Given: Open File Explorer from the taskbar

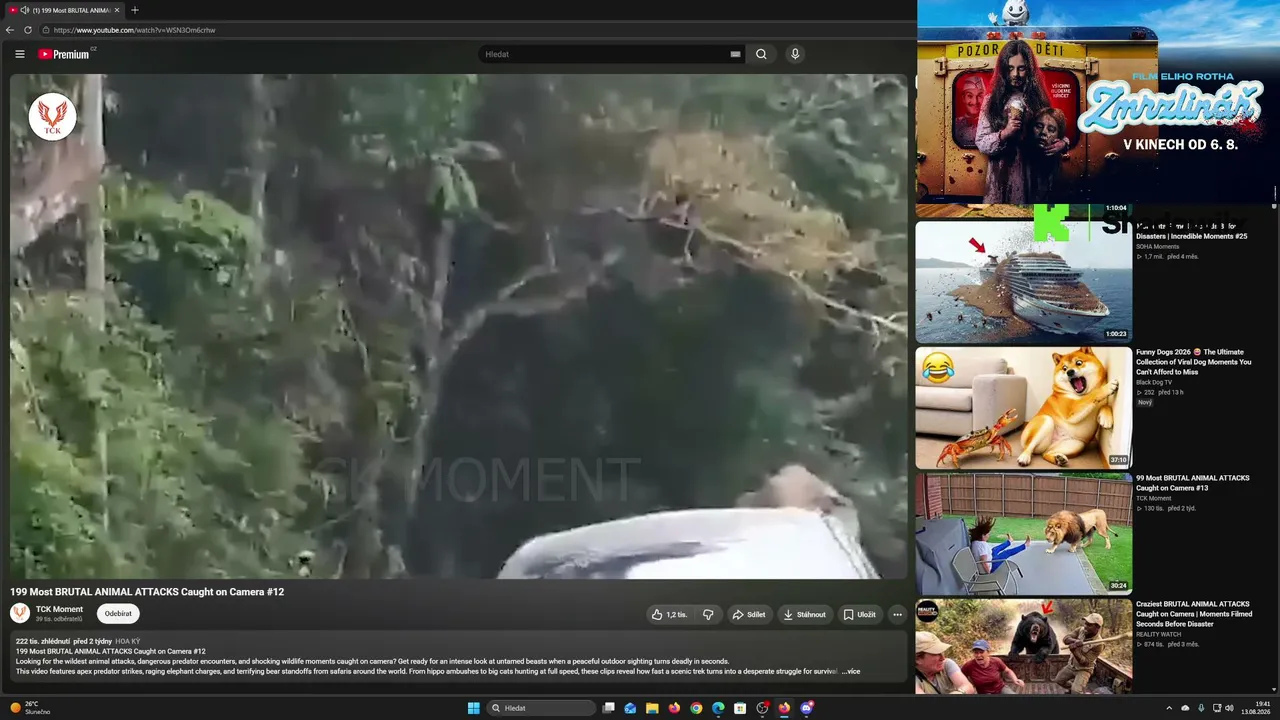Looking at the screenshot, I should (652, 708).
